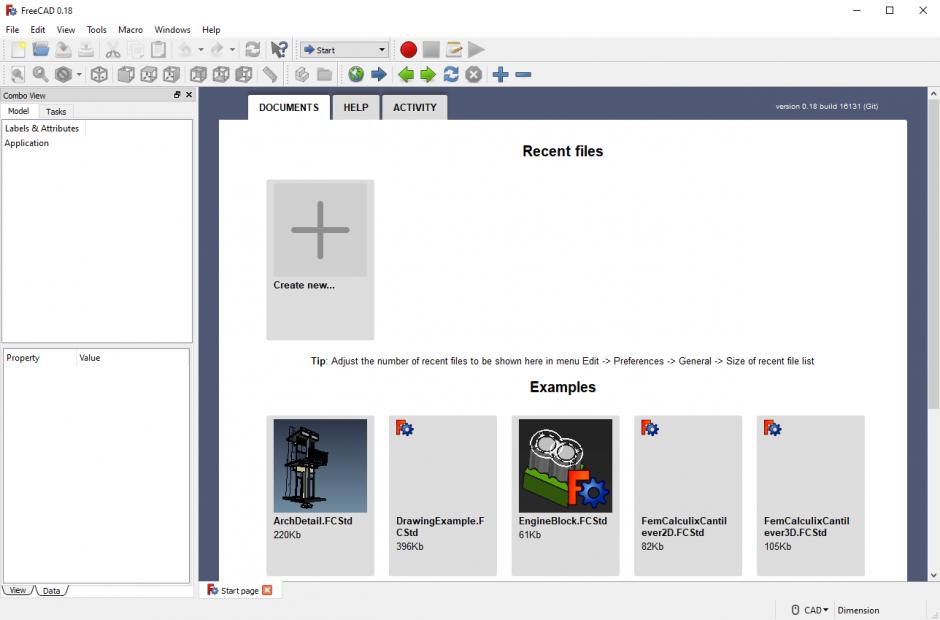940x620 pixels.
Task: Select the Tasks tab in Combo View
Action: 56,112
